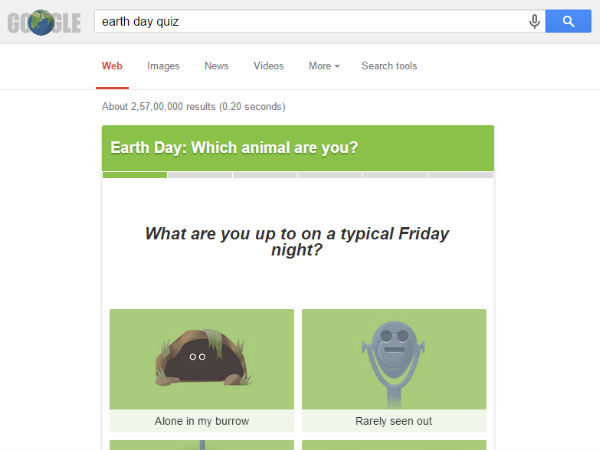The height and width of the screenshot is (450, 600).
Task: Select the Web tab
Action: coord(112,66)
